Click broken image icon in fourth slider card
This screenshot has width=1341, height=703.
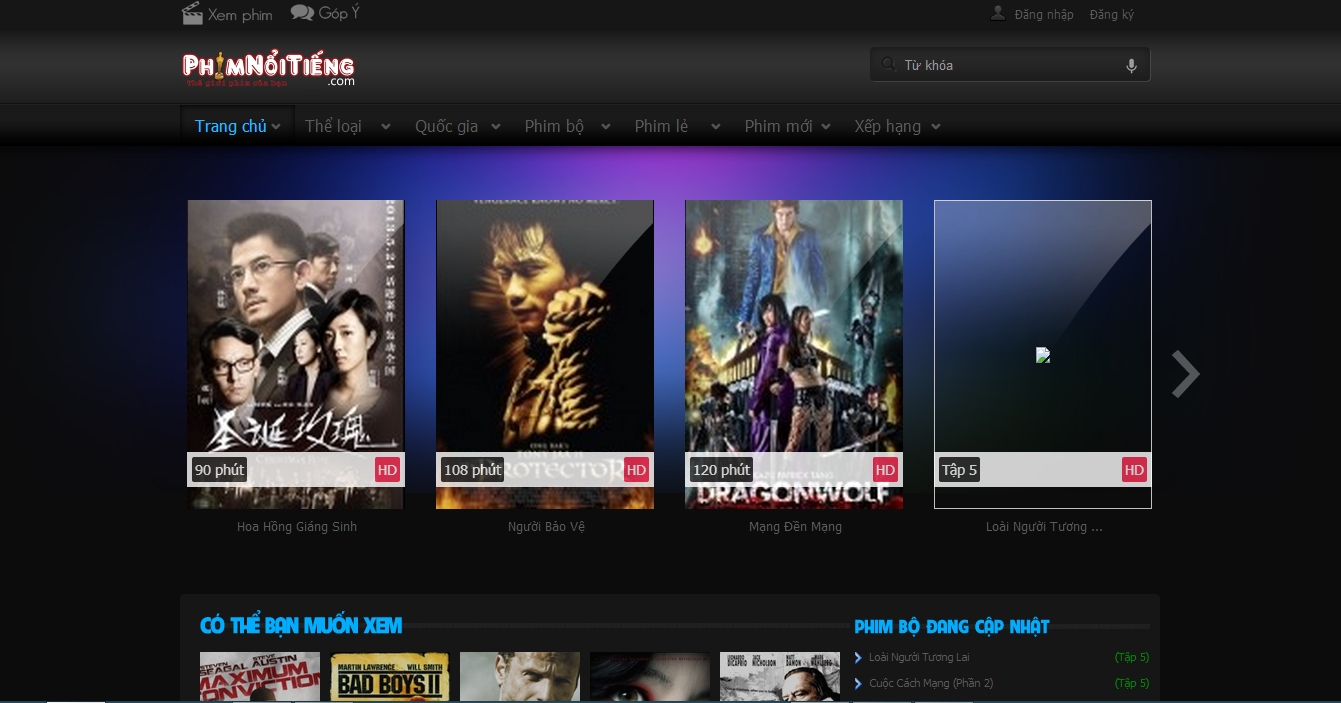pos(1043,355)
